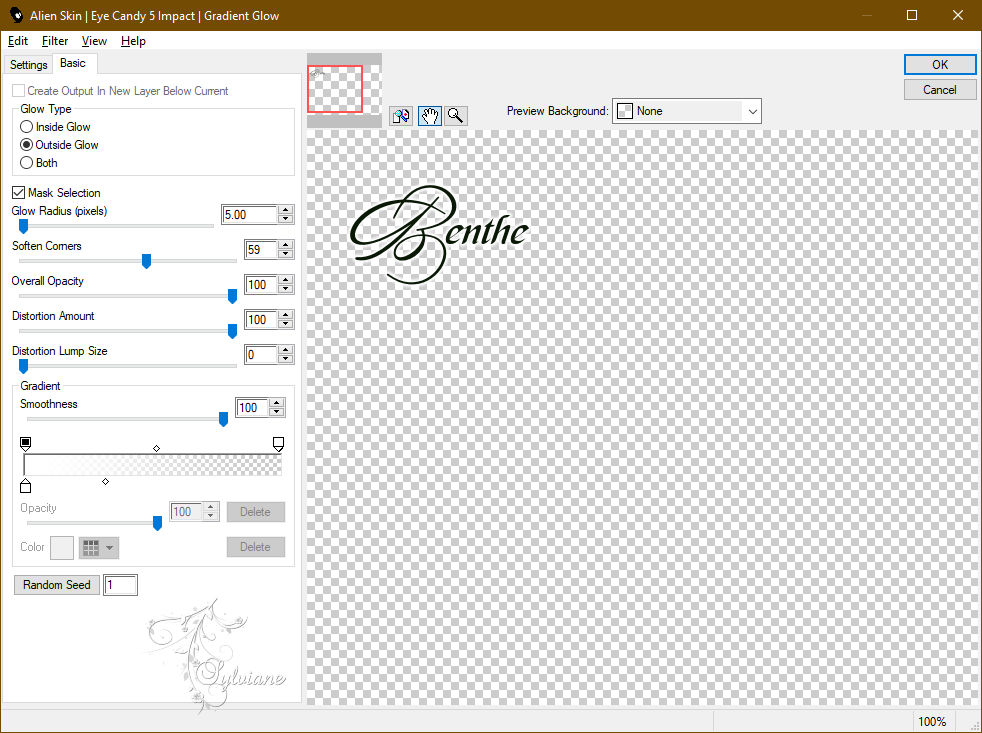Click the Soften Corners value field
The height and width of the screenshot is (733, 982).
(x=261, y=249)
